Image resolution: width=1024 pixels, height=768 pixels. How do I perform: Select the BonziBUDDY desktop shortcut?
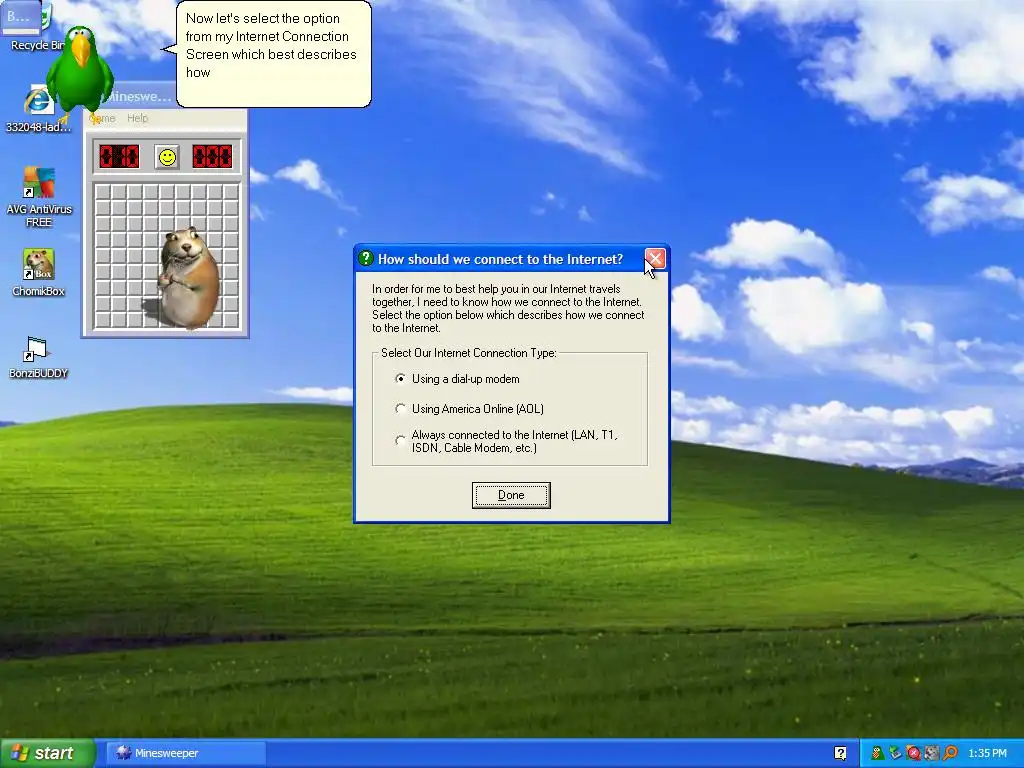point(39,357)
